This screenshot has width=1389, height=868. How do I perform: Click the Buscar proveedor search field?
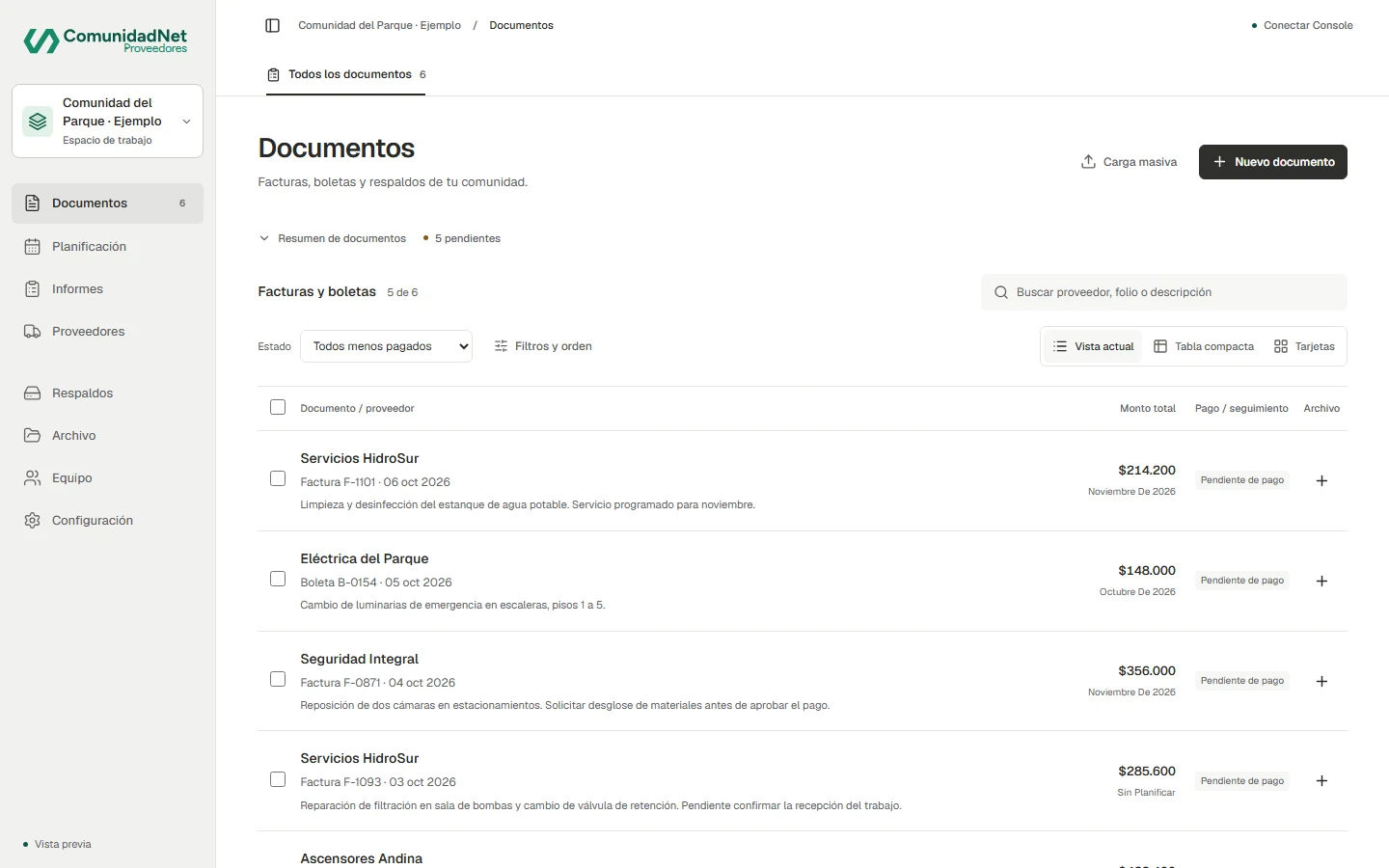coord(1164,292)
